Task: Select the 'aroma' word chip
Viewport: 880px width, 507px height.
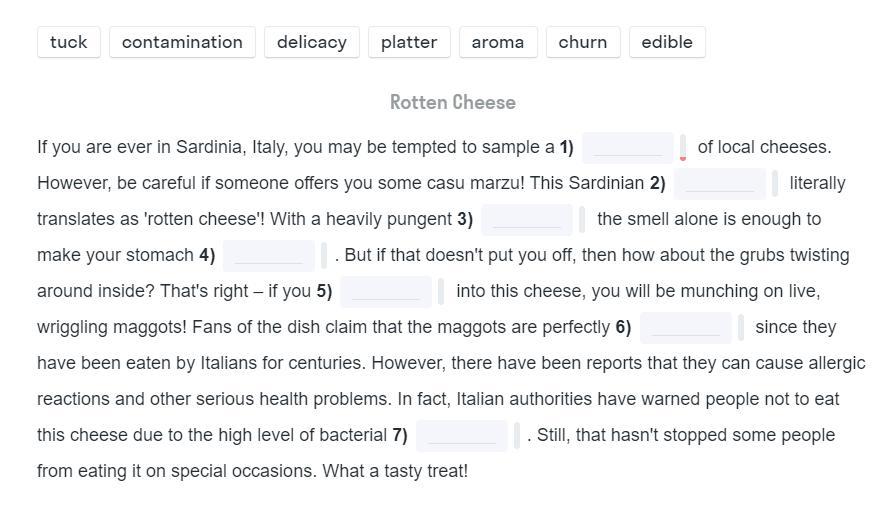Action: (498, 42)
